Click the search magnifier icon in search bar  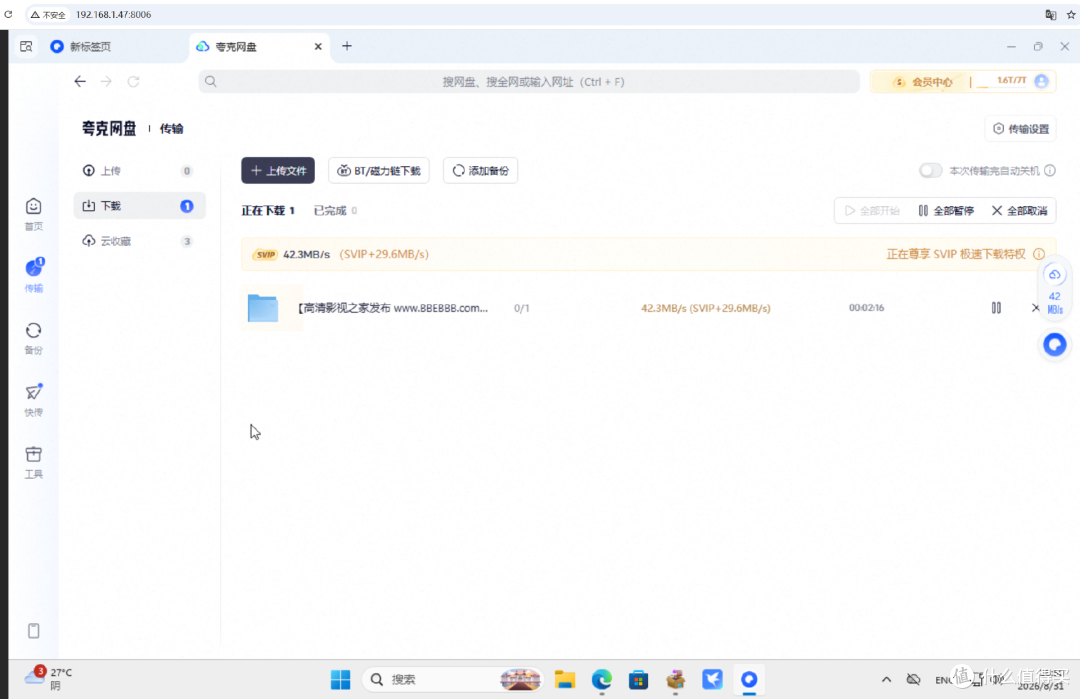click(x=211, y=81)
